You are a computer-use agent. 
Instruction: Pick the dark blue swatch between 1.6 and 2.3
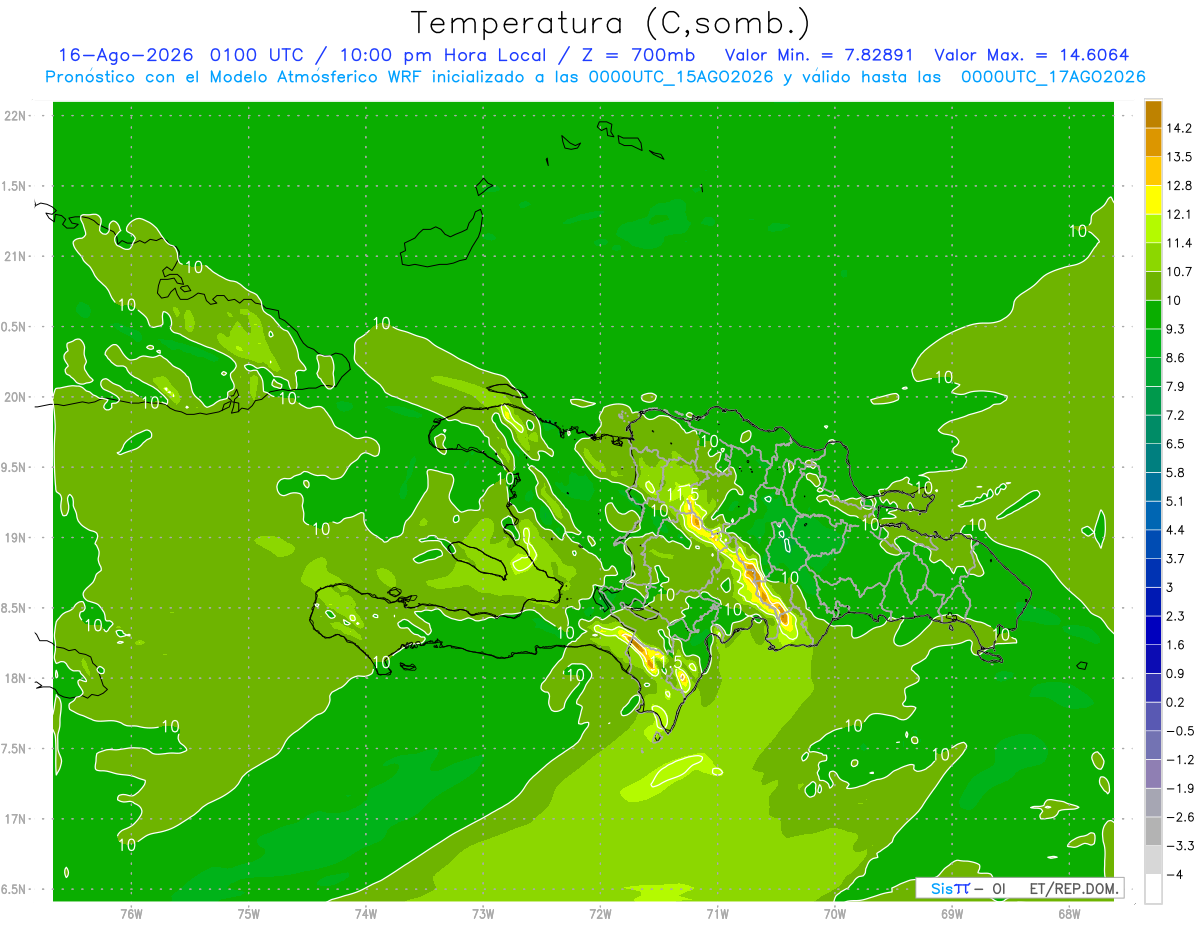pyautogui.click(x=1153, y=630)
